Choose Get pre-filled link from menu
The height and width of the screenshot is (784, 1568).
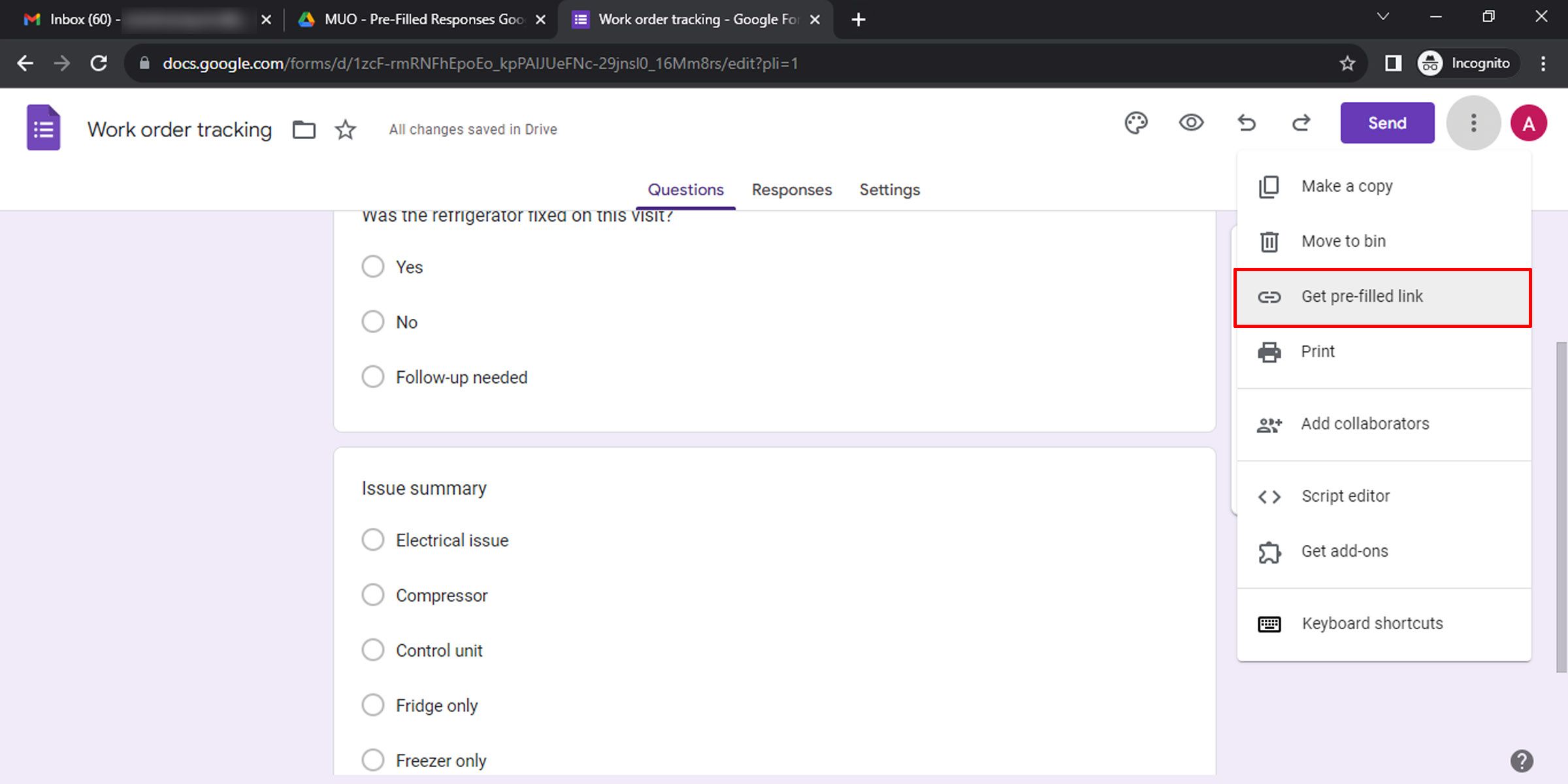click(x=1362, y=296)
